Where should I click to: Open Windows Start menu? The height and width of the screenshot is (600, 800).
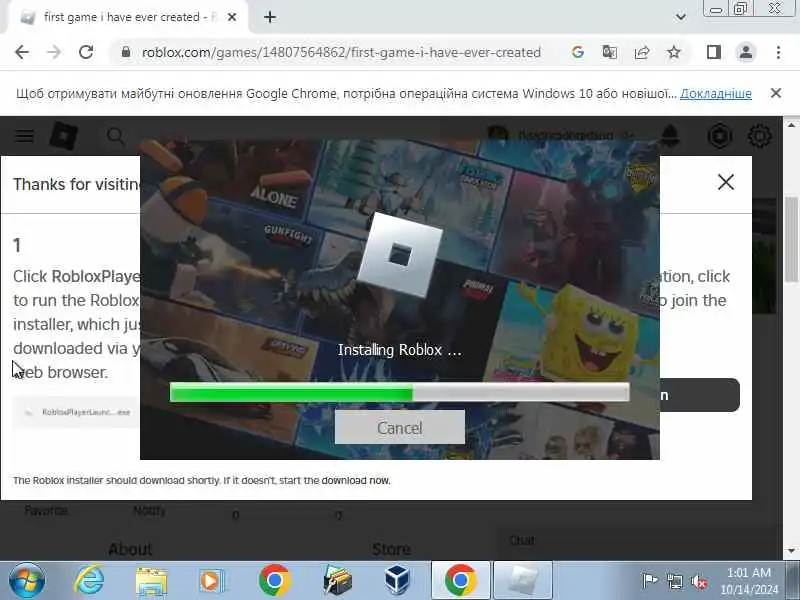point(27,581)
